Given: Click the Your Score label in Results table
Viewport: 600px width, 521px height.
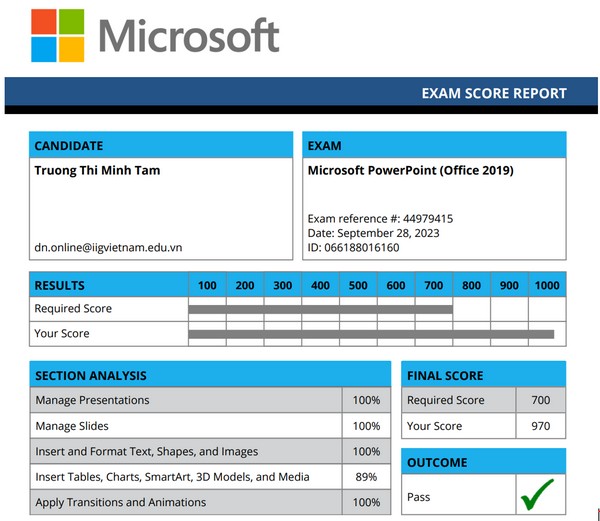Looking at the screenshot, I should click(x=62, y=333).
